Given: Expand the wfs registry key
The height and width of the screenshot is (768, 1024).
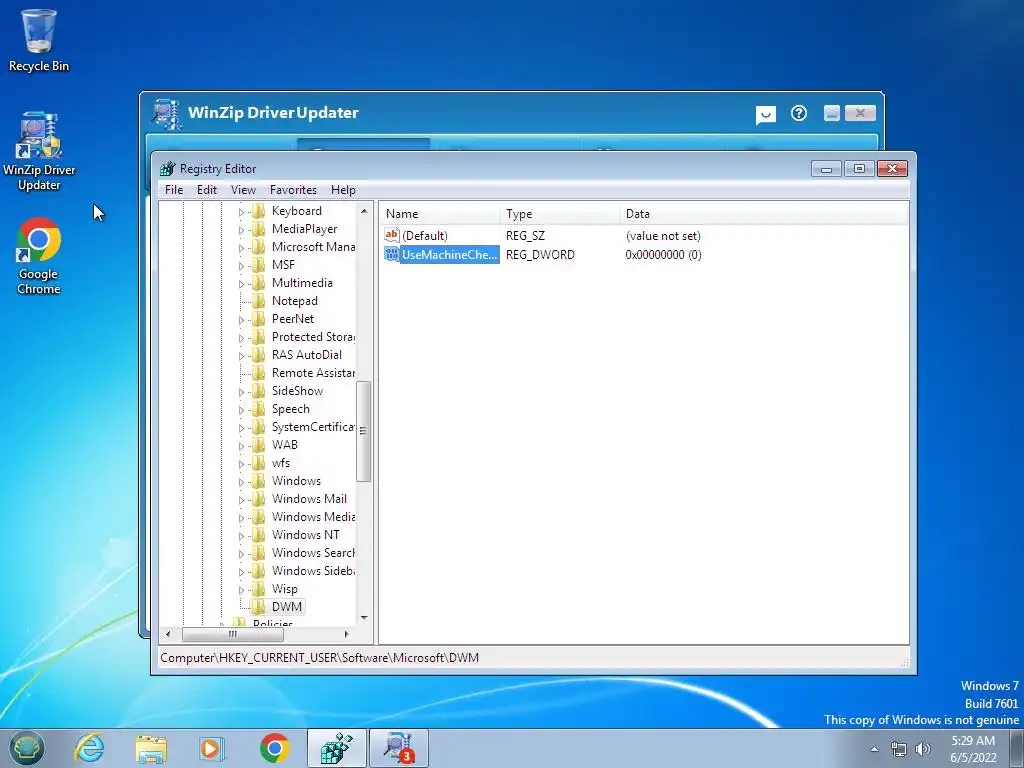Looking at the screenshot, I should [241, 464].
